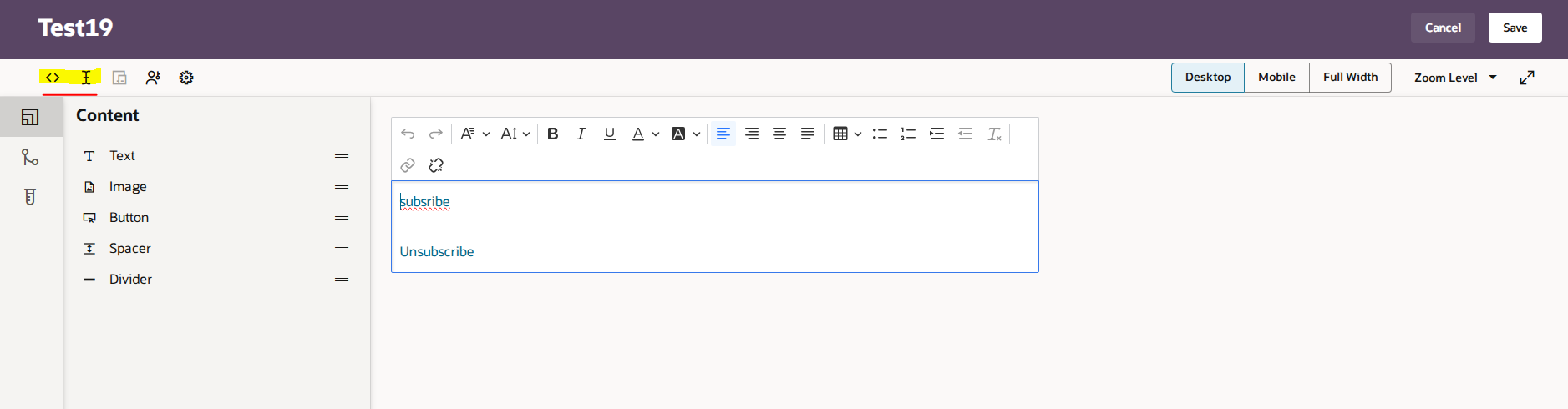
Task: Grab the drag handle for Spacer
Action: click(342, 249)
